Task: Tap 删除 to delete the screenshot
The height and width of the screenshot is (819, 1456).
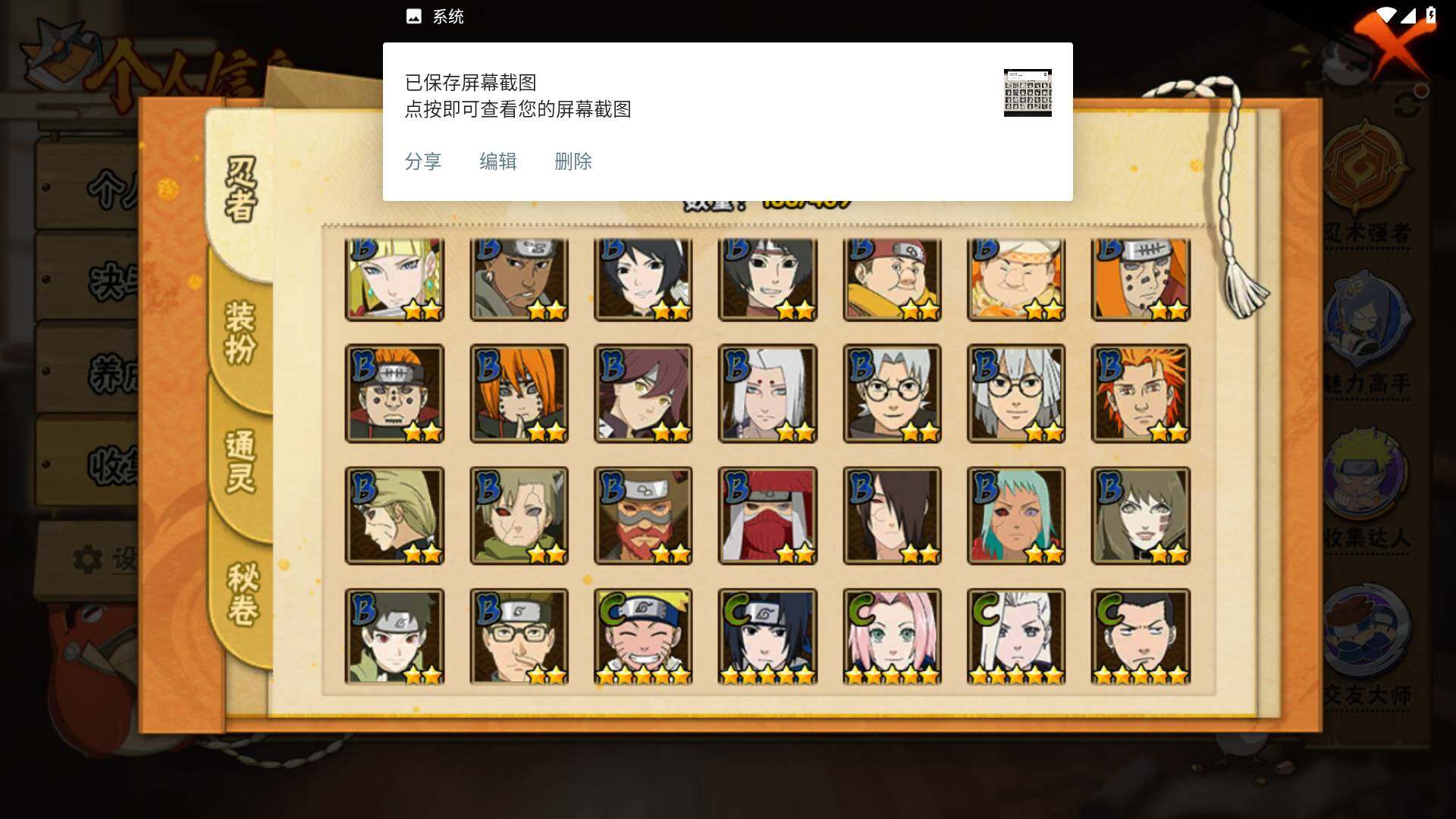Action: (573, 162)
